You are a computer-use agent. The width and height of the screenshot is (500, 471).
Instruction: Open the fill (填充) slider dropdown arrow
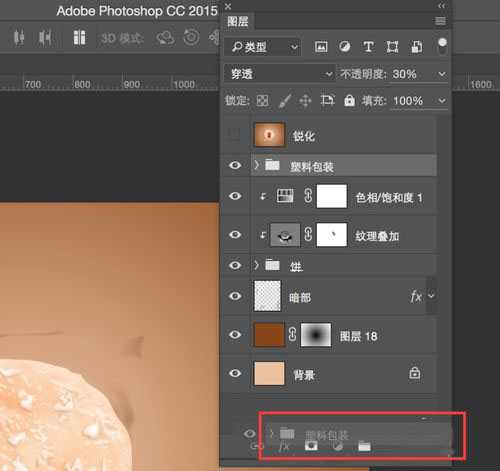point(442,100)
